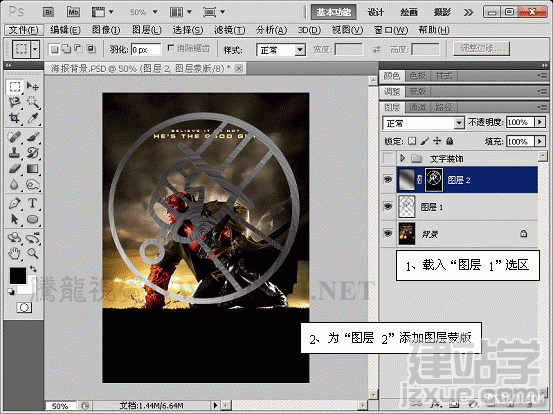Enable the 消除锯齿 checkbox

[x=171, y=48]
